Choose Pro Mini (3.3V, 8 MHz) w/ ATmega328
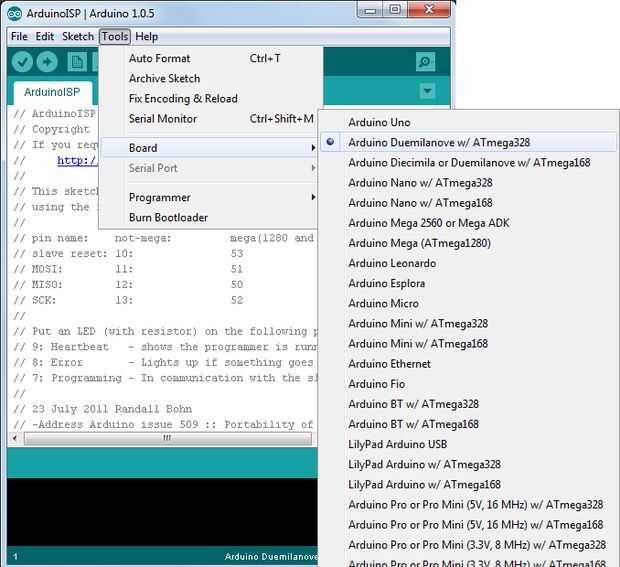The height and width of the screenshot is (567, 620). click(x=469, y=545)
